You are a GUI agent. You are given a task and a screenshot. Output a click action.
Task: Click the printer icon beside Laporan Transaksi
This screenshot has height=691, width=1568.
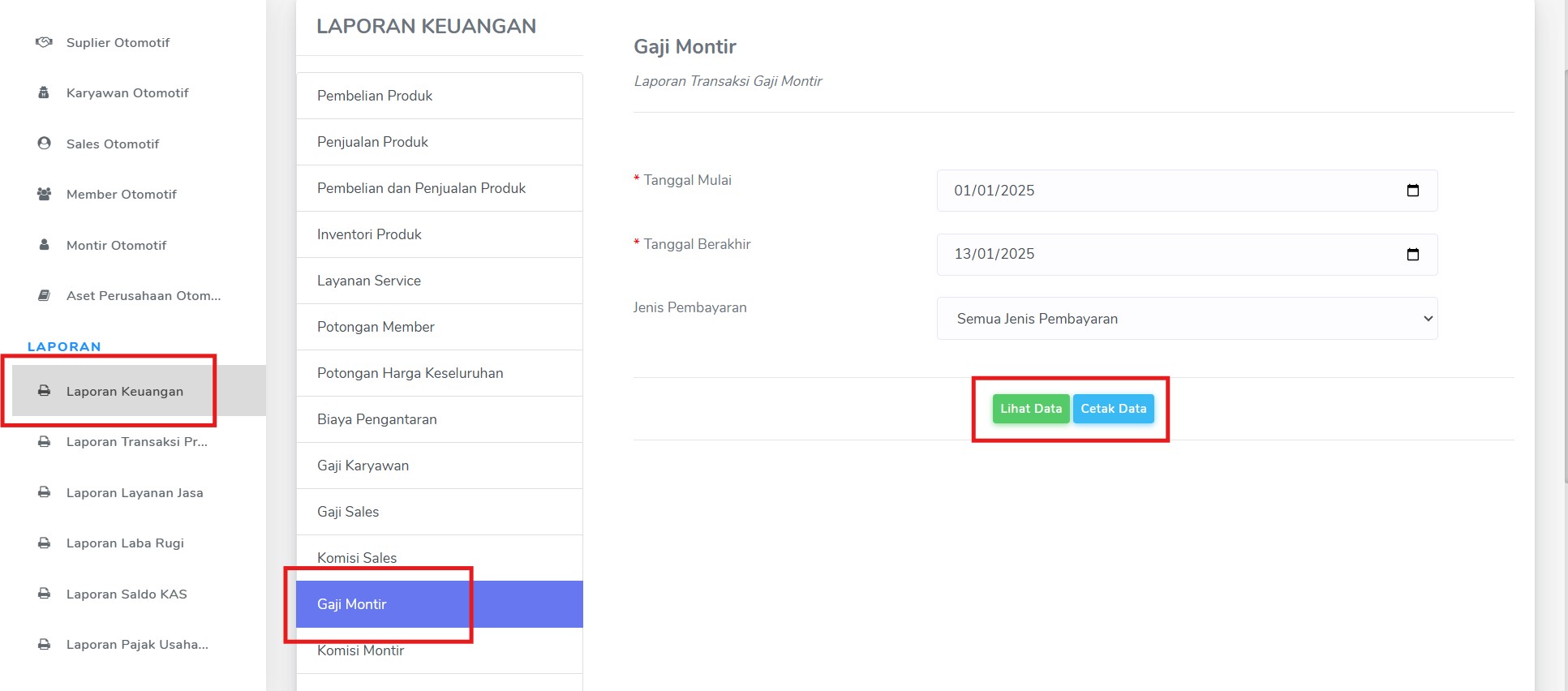(44, 441)
